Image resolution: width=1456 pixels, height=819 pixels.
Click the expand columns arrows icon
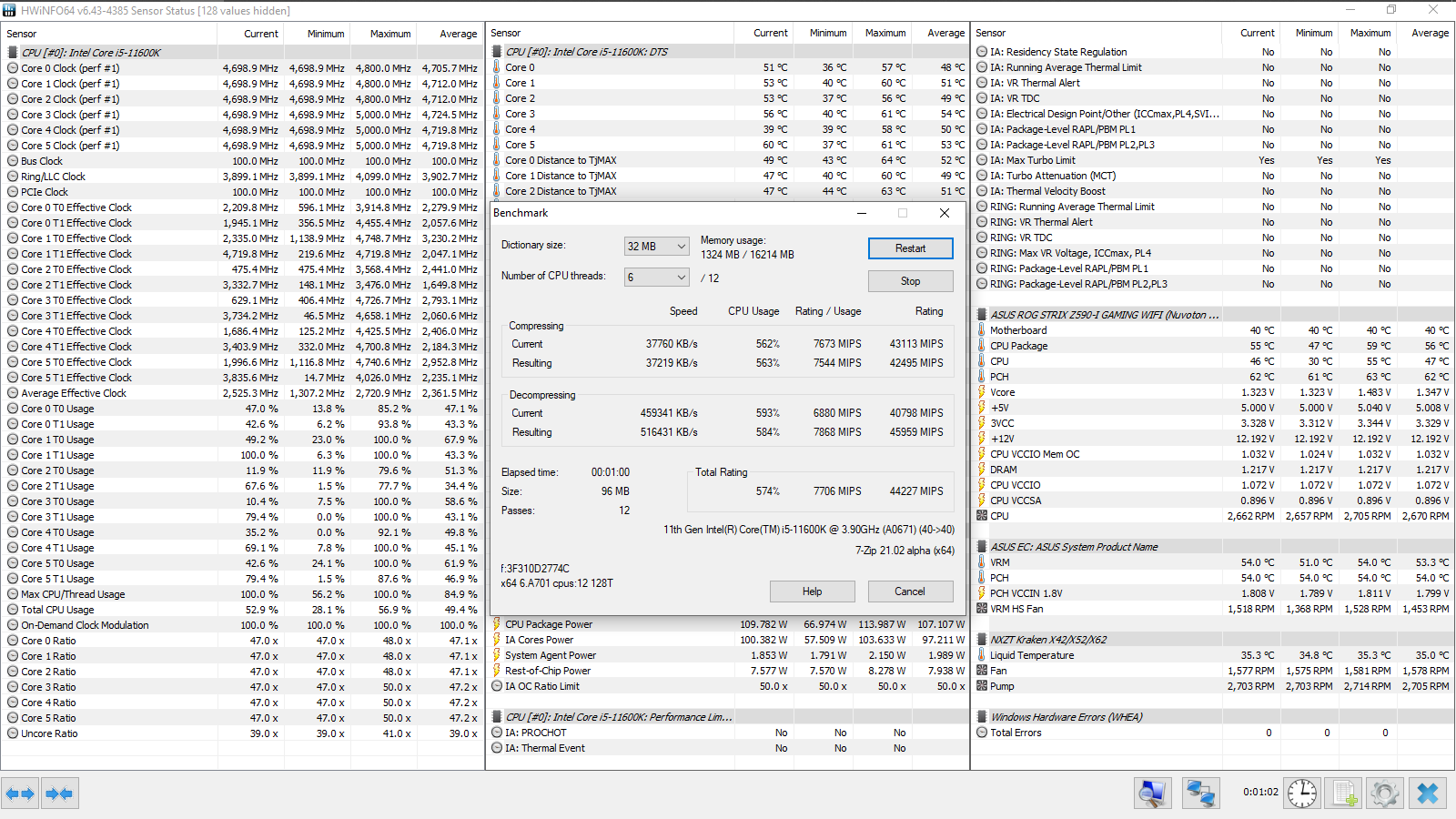(x=20, y=794)
